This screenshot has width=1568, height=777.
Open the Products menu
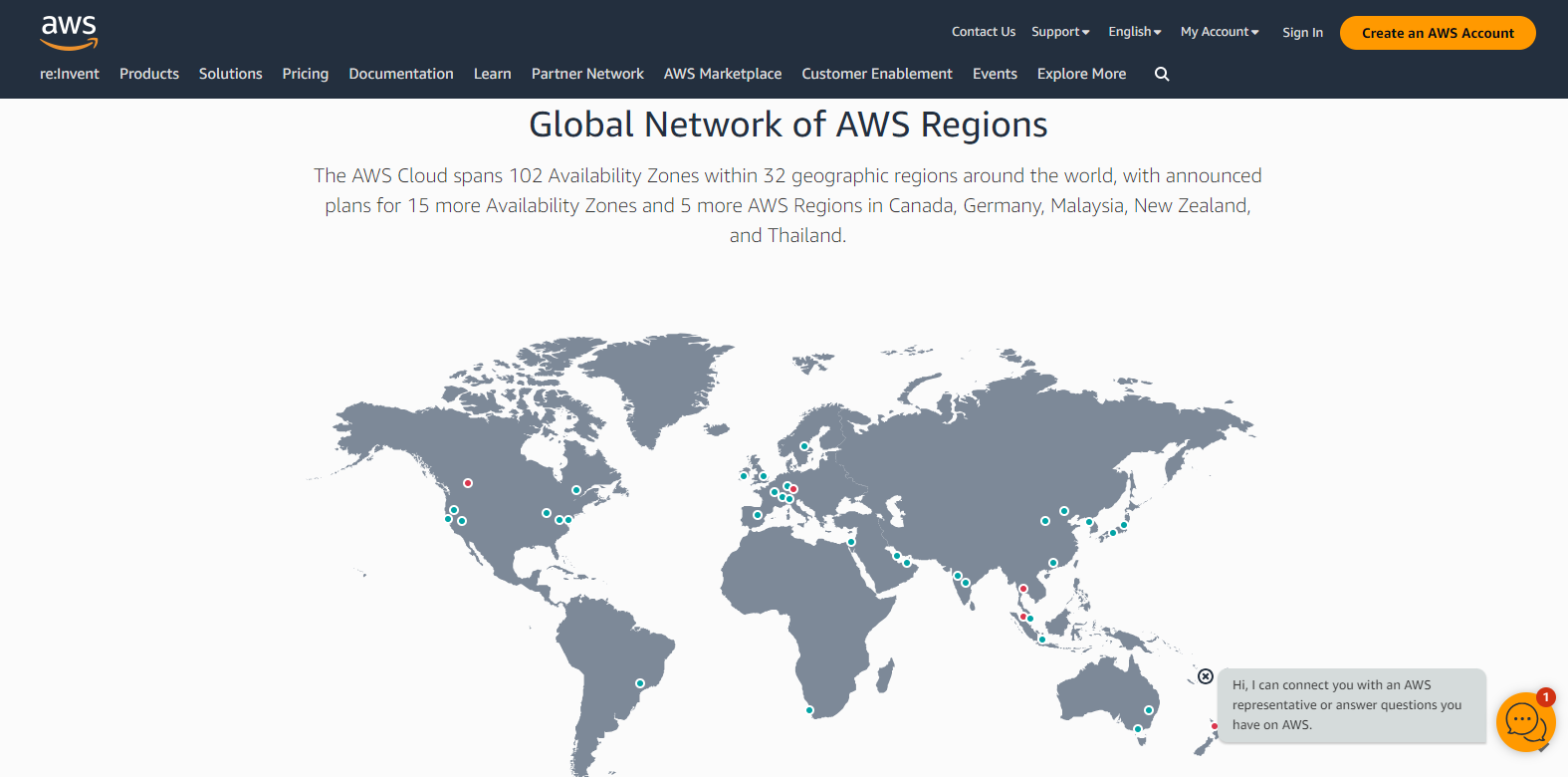point(149,74)
